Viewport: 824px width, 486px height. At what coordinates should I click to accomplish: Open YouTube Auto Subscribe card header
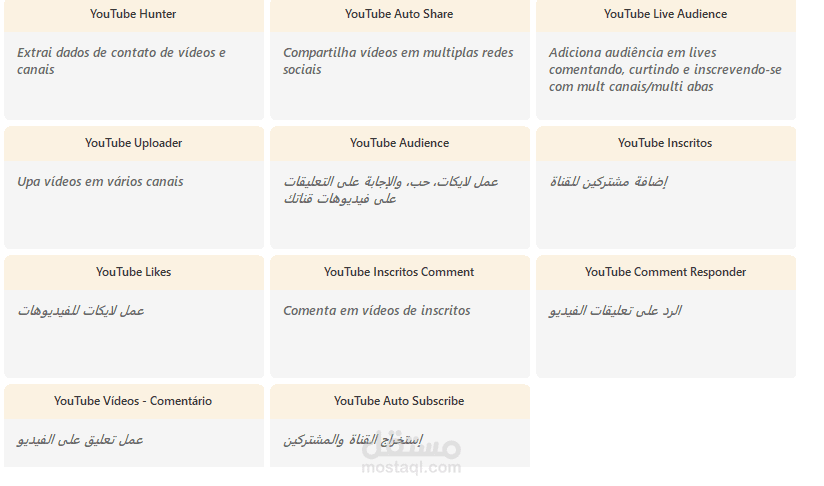(399, 401)
